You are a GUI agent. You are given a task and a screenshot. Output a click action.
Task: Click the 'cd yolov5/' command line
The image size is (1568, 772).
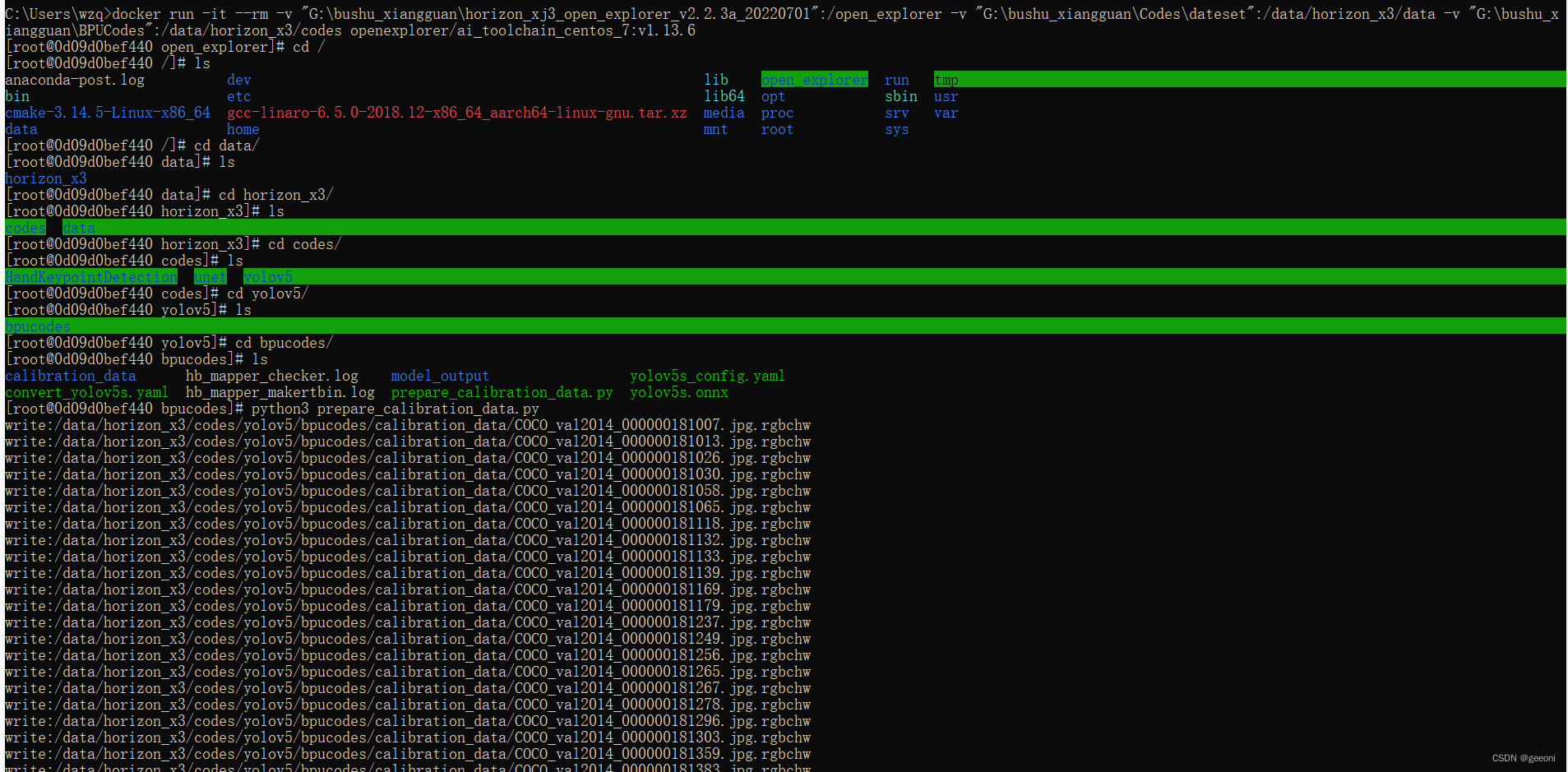pos(157,294)
